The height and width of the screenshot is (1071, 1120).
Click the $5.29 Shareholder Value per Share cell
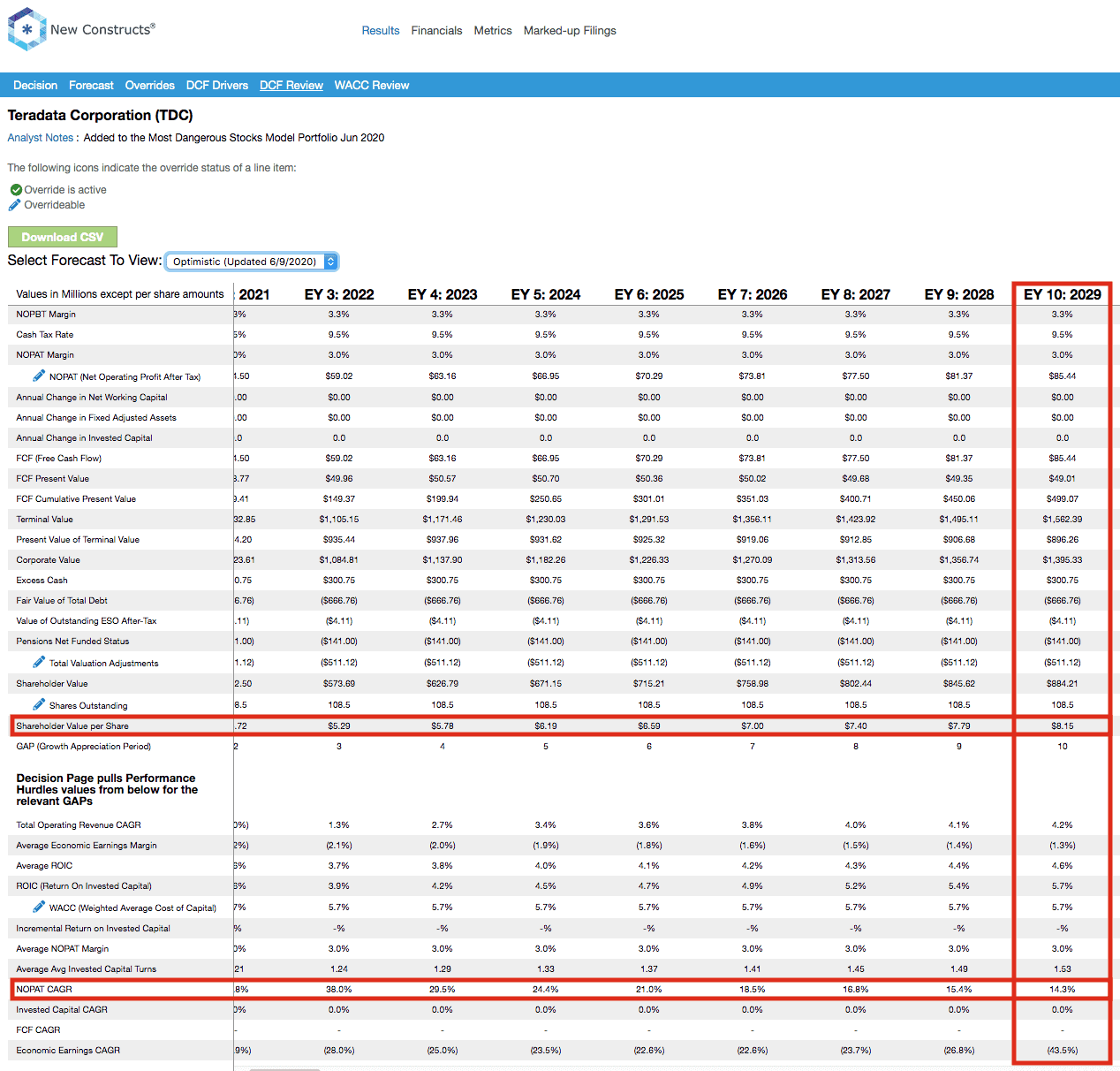(x=339, y=726)
